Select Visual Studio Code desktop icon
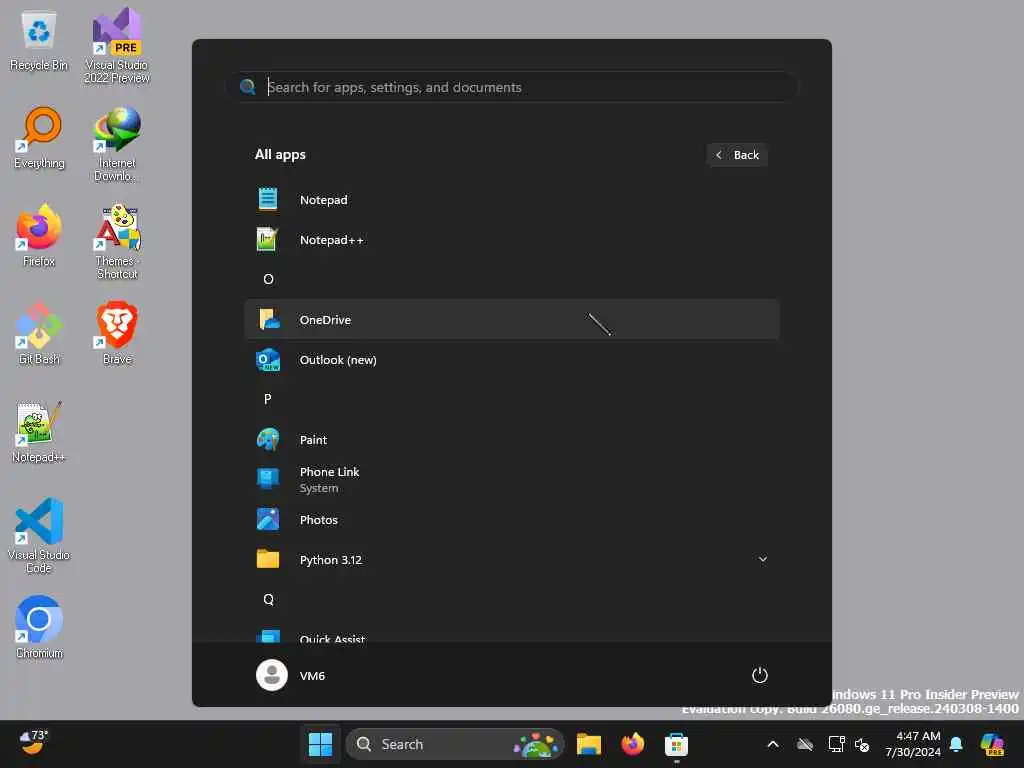Screen dimensions: 1024x768 (x=39, y=536)
